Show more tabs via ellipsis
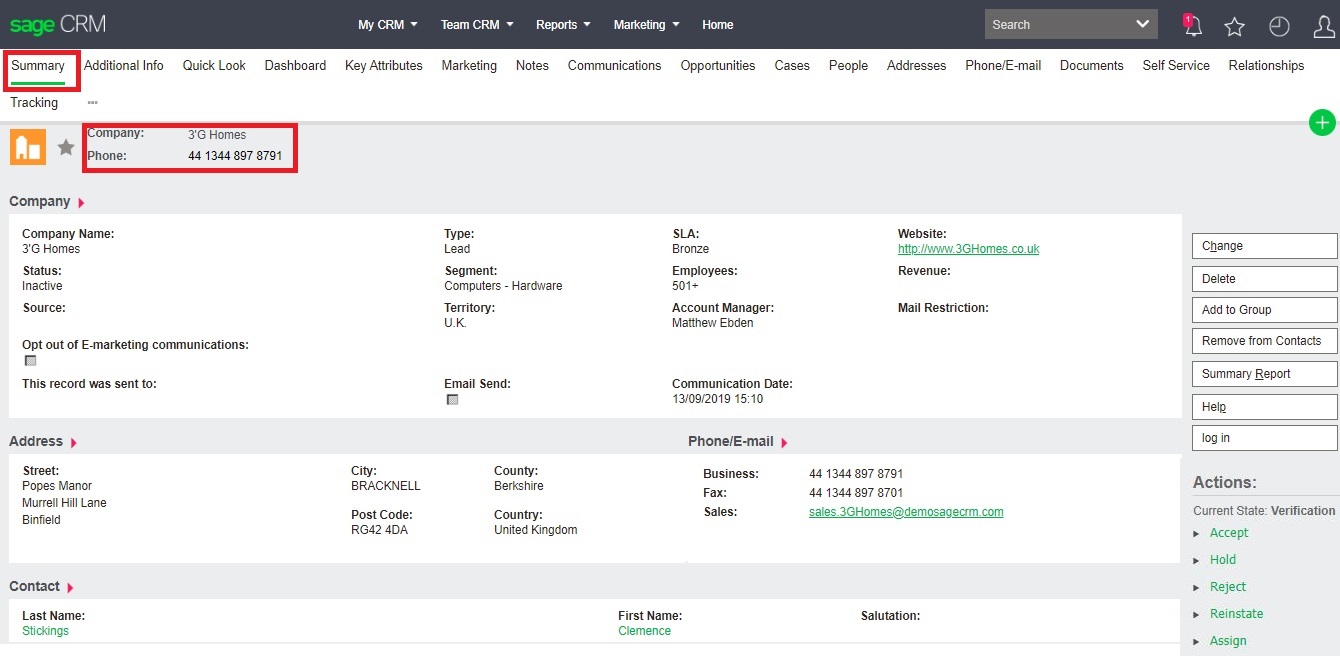1340x656 pixels. click(92, 102)
